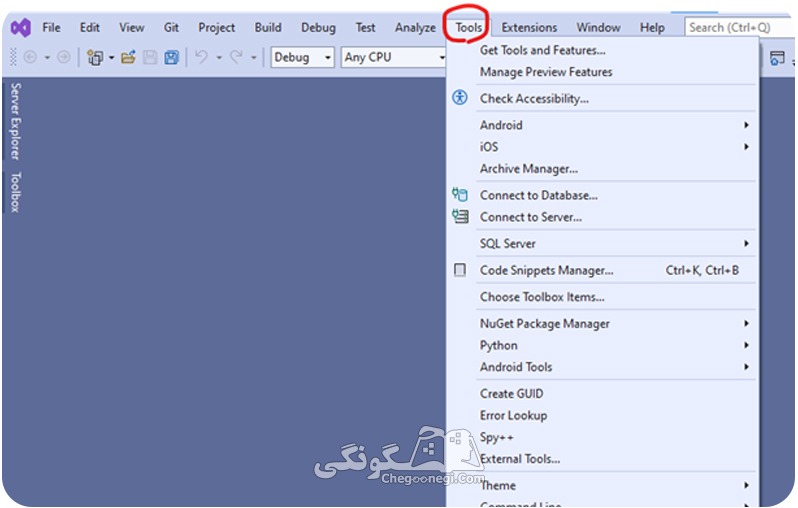Viewport: 798px width, 508px height.
Task: Close the open Tools menu
Action: click(x=468, y=27)
